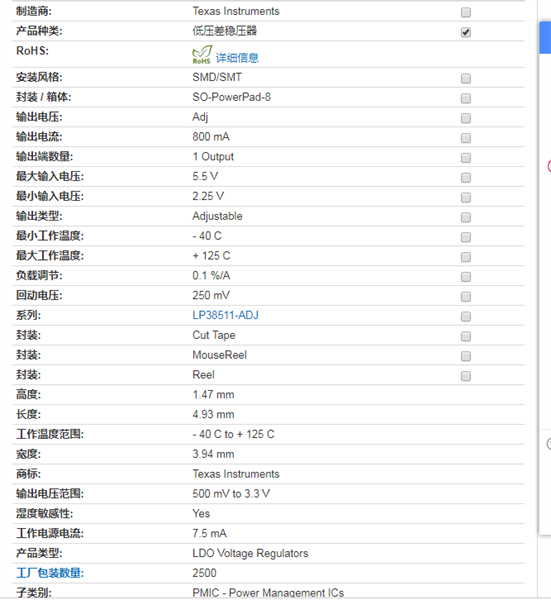This screenshot has height=600, width=551.
Task: Tick the 800 mA output current checkbox
Action: (466, 138)
